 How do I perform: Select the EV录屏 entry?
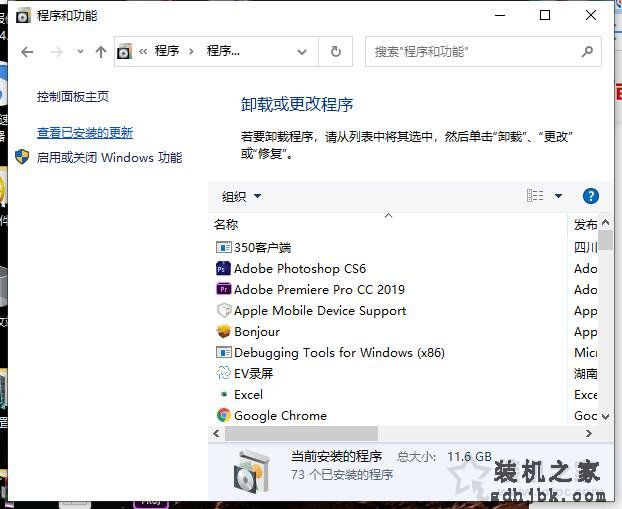(253, 374)
